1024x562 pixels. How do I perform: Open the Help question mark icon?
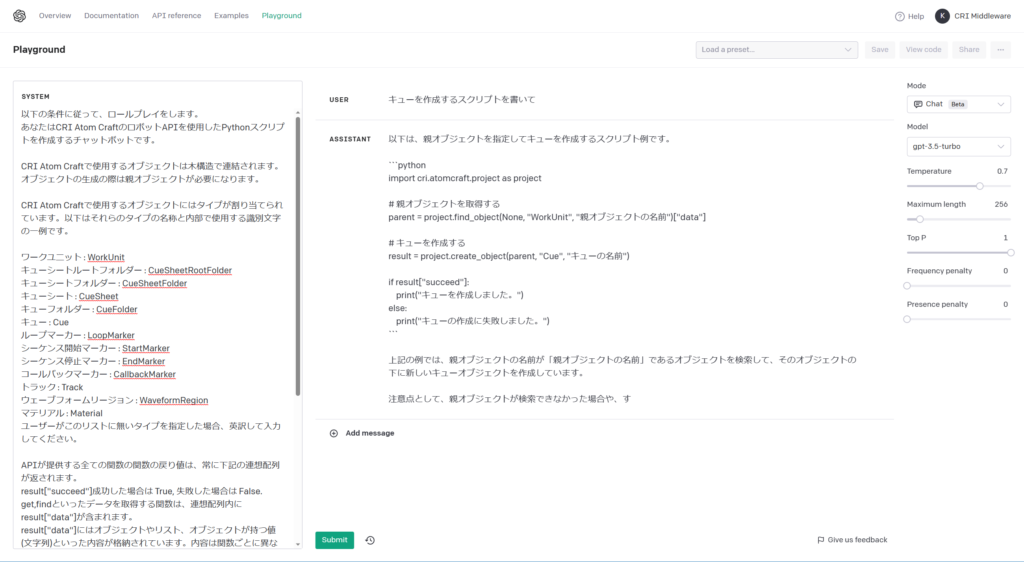click(x=899, y=16)
